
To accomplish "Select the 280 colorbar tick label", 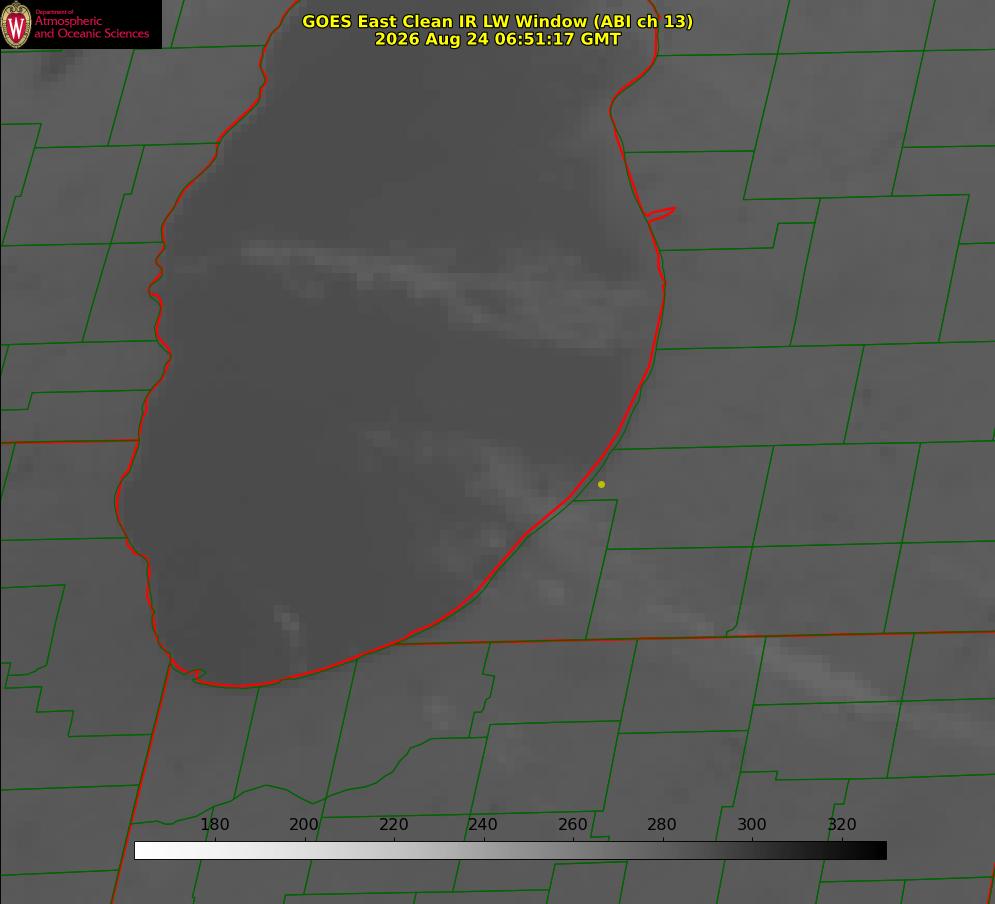I will point(662,824).
